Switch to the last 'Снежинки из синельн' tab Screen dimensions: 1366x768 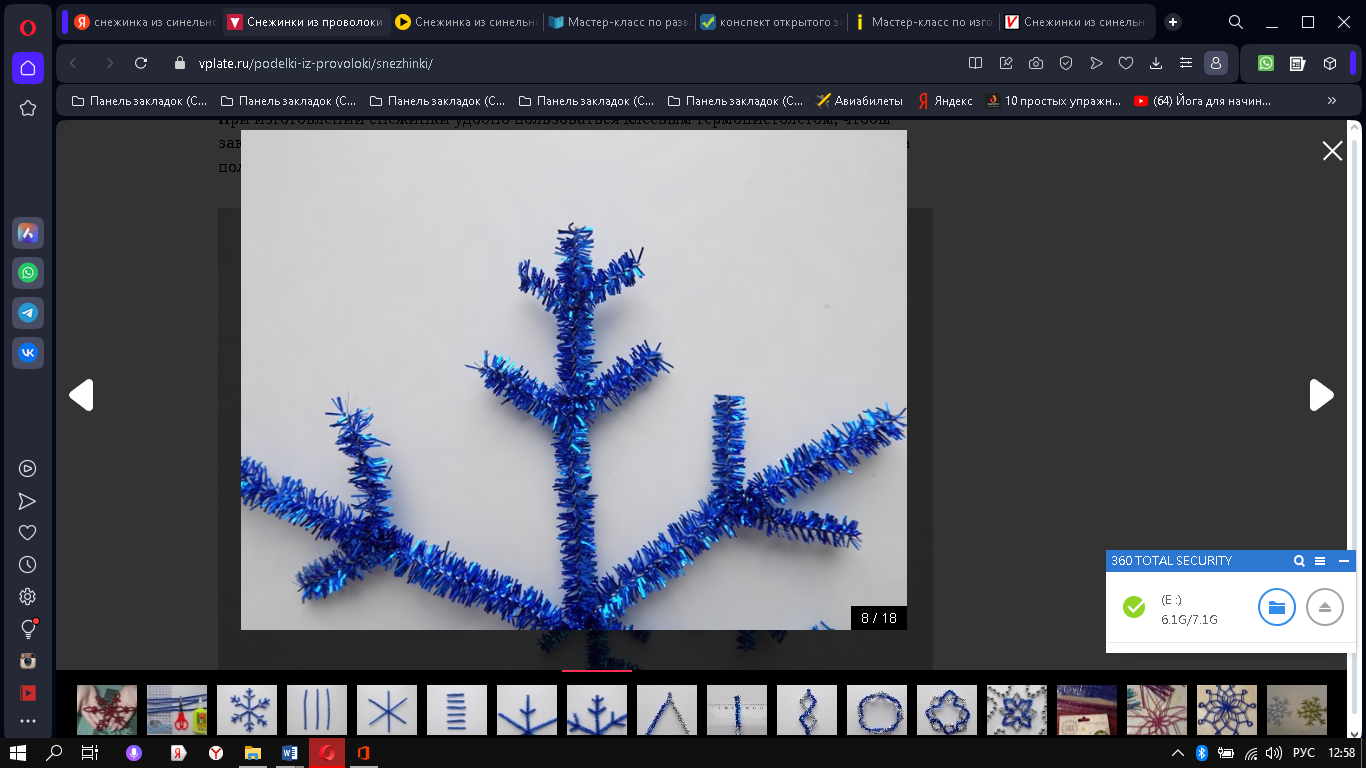(1075, 22)
